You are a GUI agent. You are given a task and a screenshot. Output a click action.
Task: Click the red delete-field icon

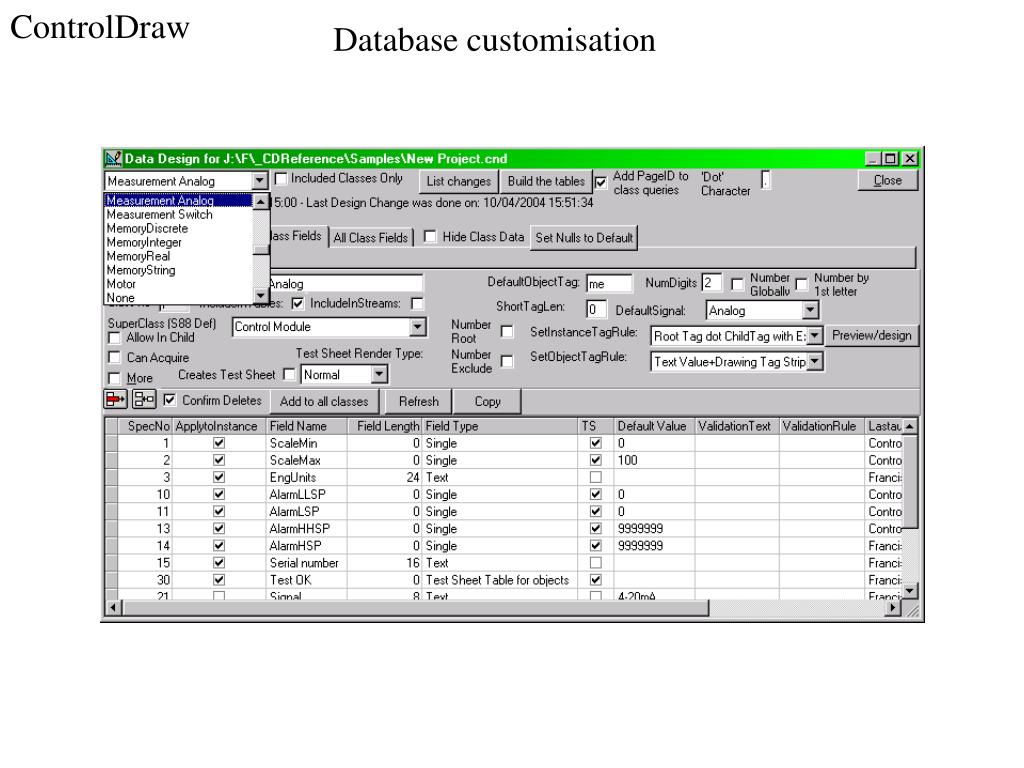click(115, 398)
